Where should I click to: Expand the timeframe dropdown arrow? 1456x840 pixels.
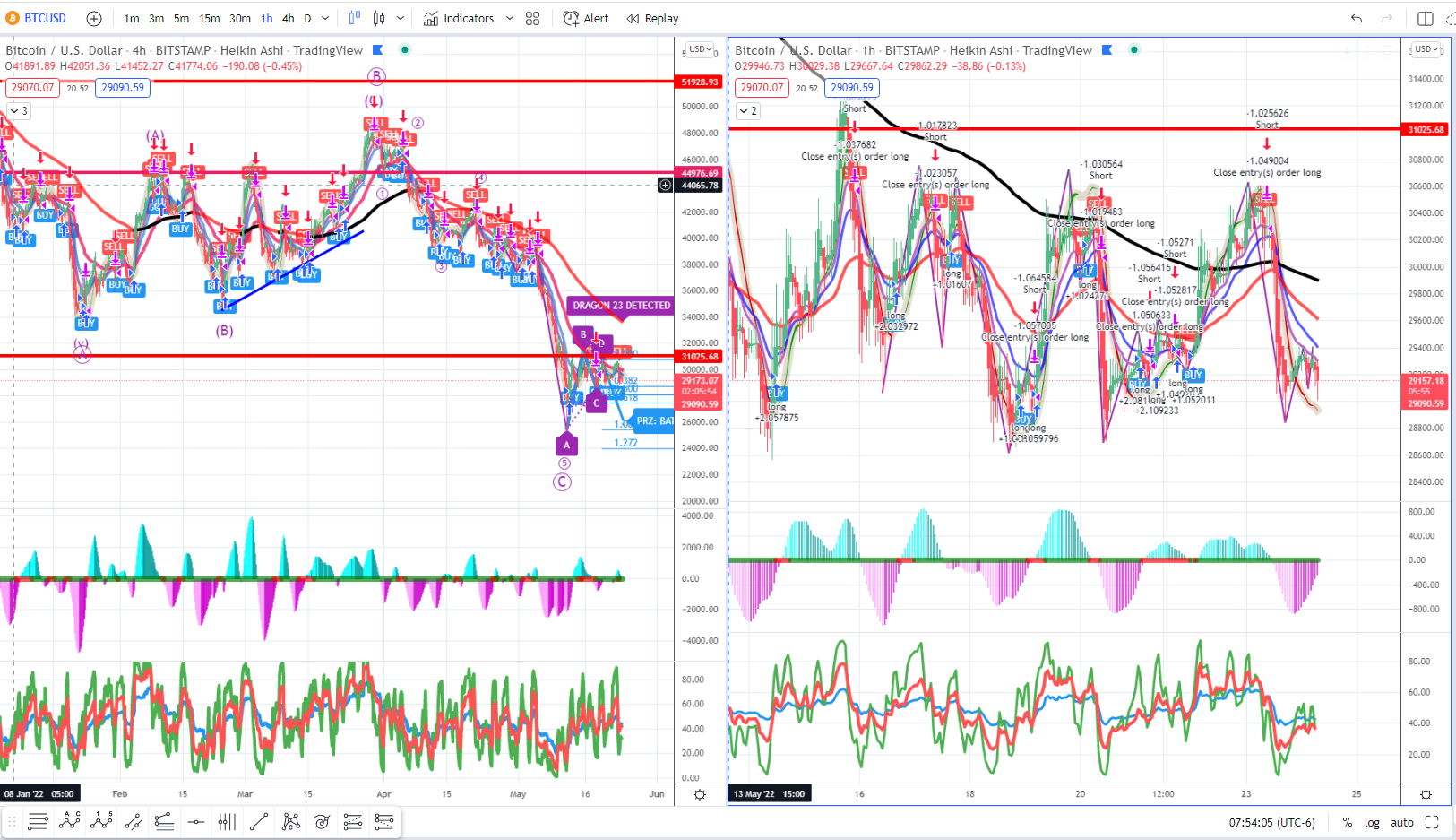click(325, 18)
